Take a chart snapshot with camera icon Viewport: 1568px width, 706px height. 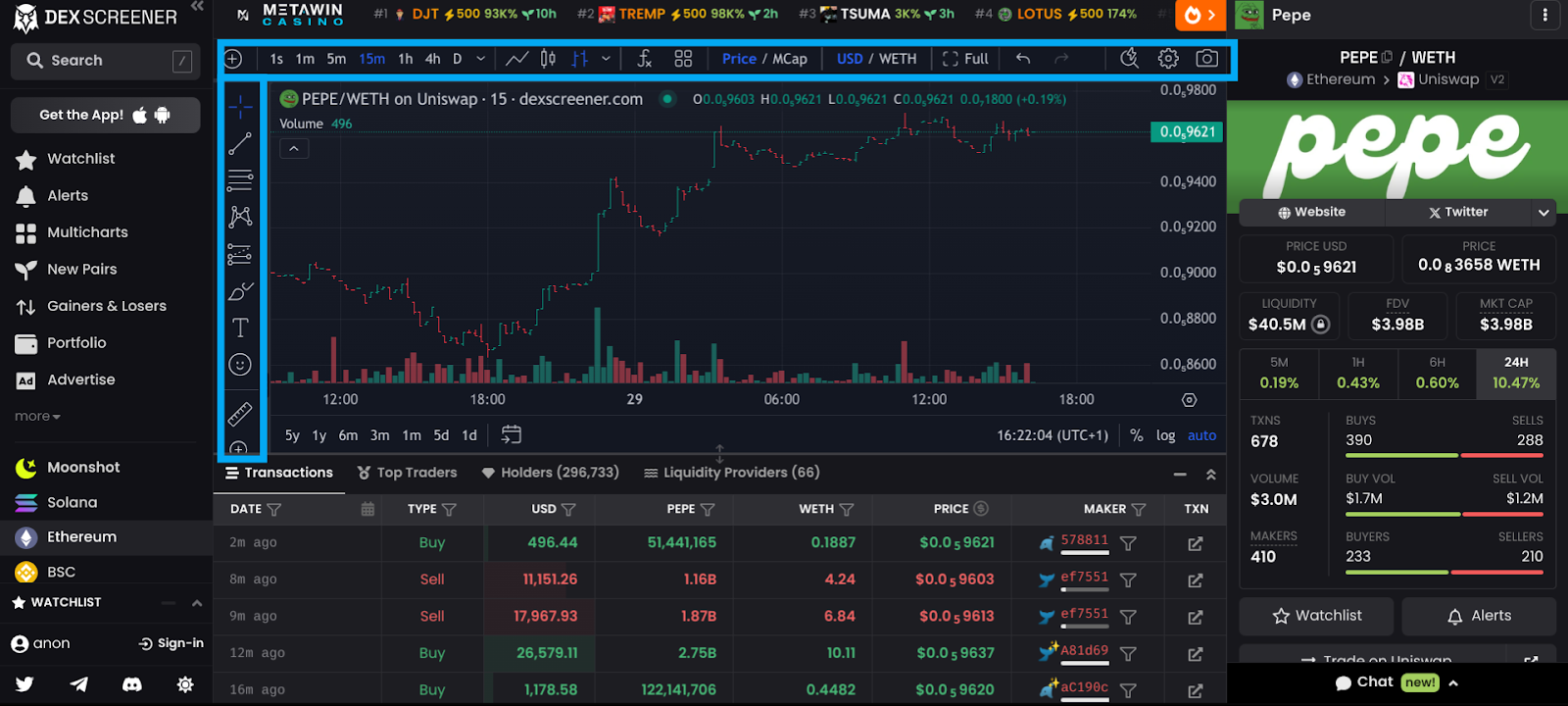[x=1207, y=59]
